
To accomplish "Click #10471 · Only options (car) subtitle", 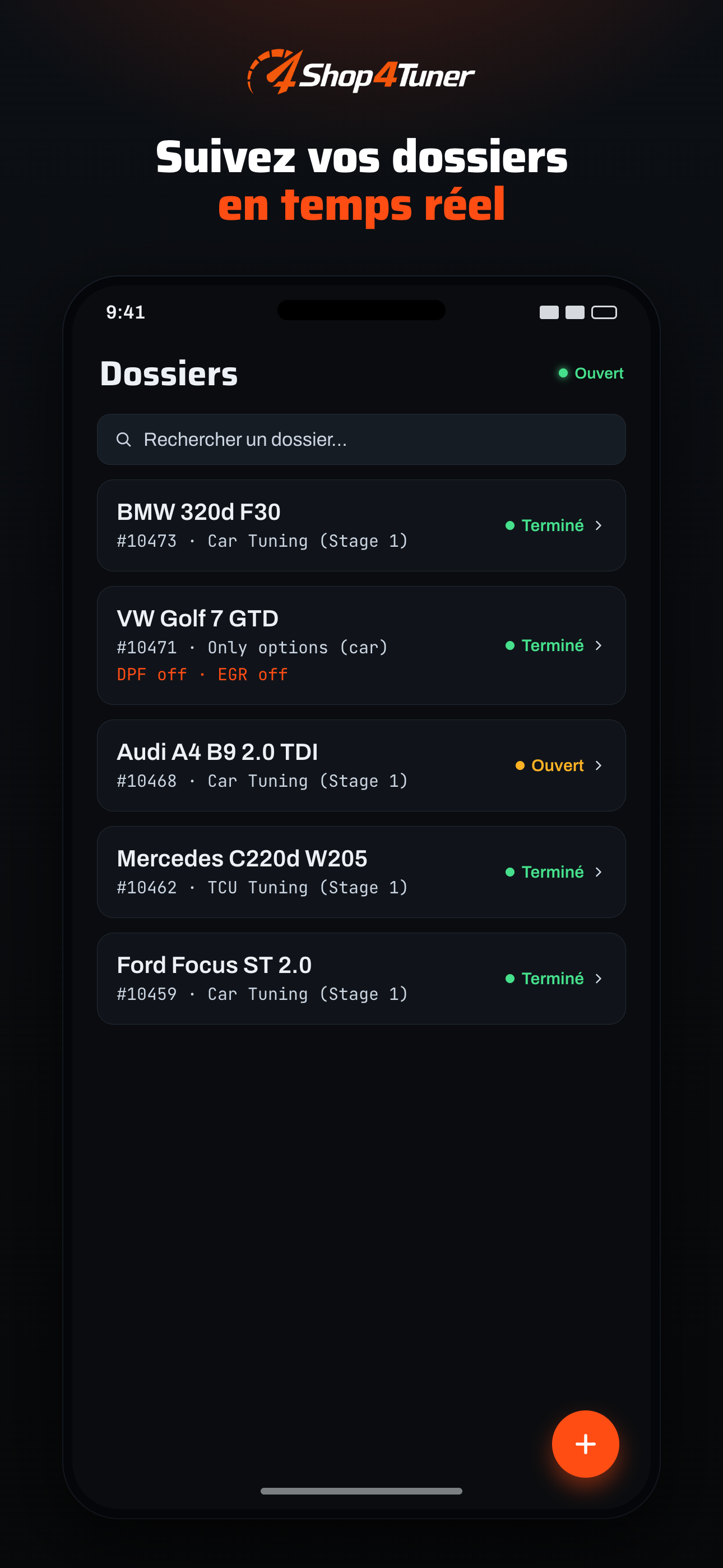I will [253, 648].
